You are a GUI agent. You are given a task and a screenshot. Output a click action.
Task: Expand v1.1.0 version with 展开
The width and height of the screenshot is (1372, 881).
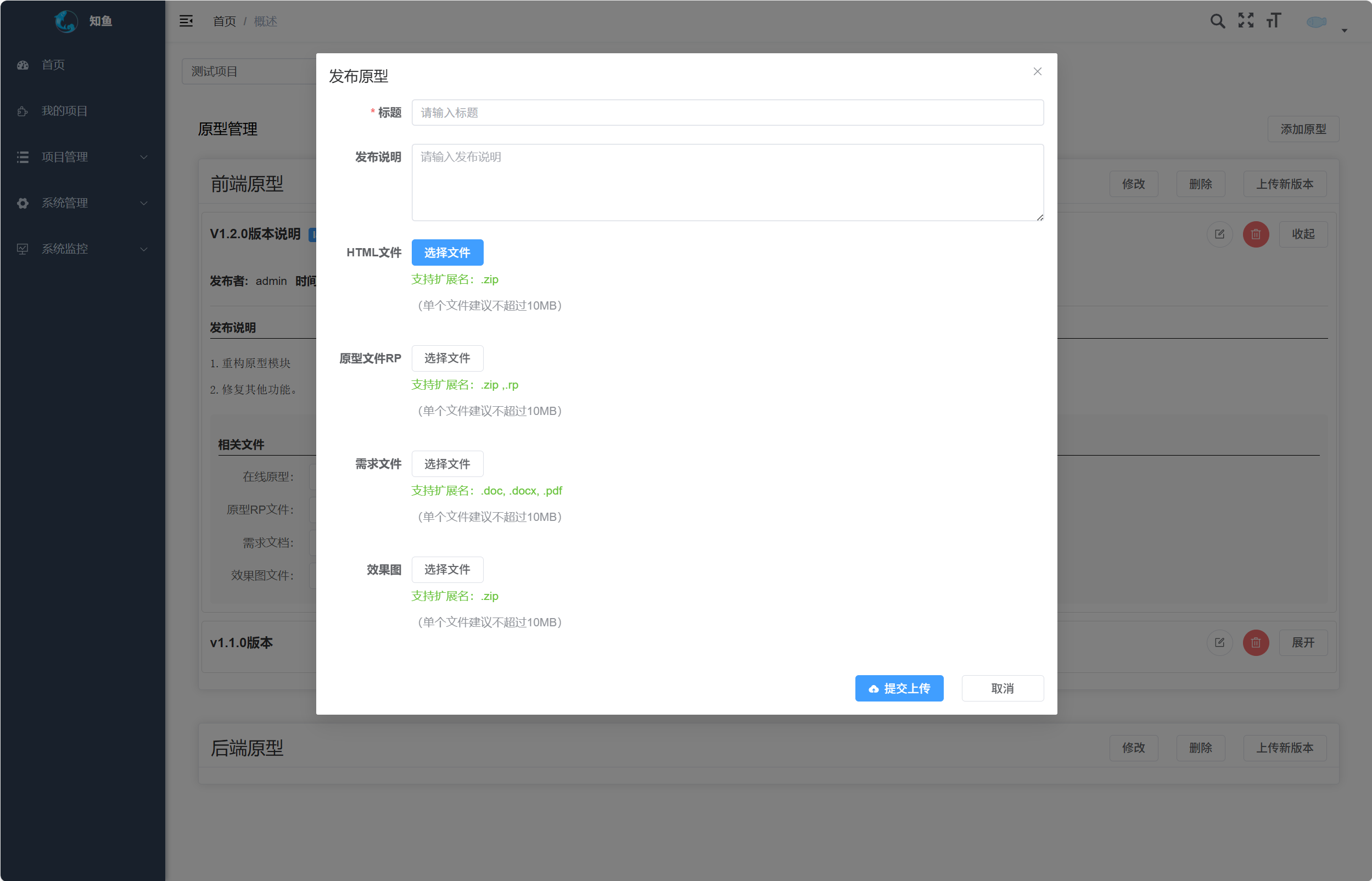coord(1303,642)
